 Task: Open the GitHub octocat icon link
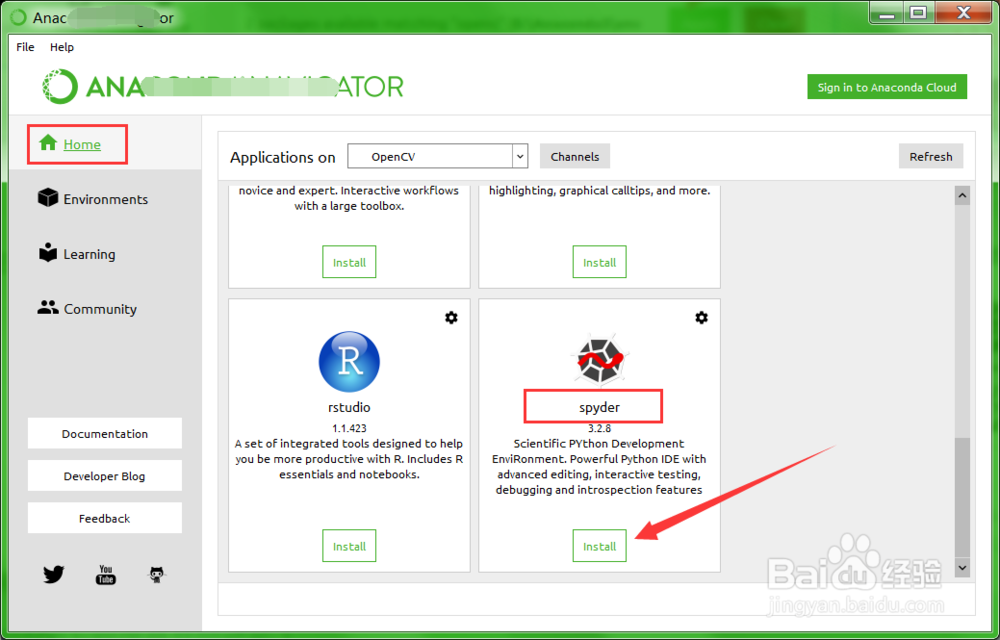[x=157, y=574]
